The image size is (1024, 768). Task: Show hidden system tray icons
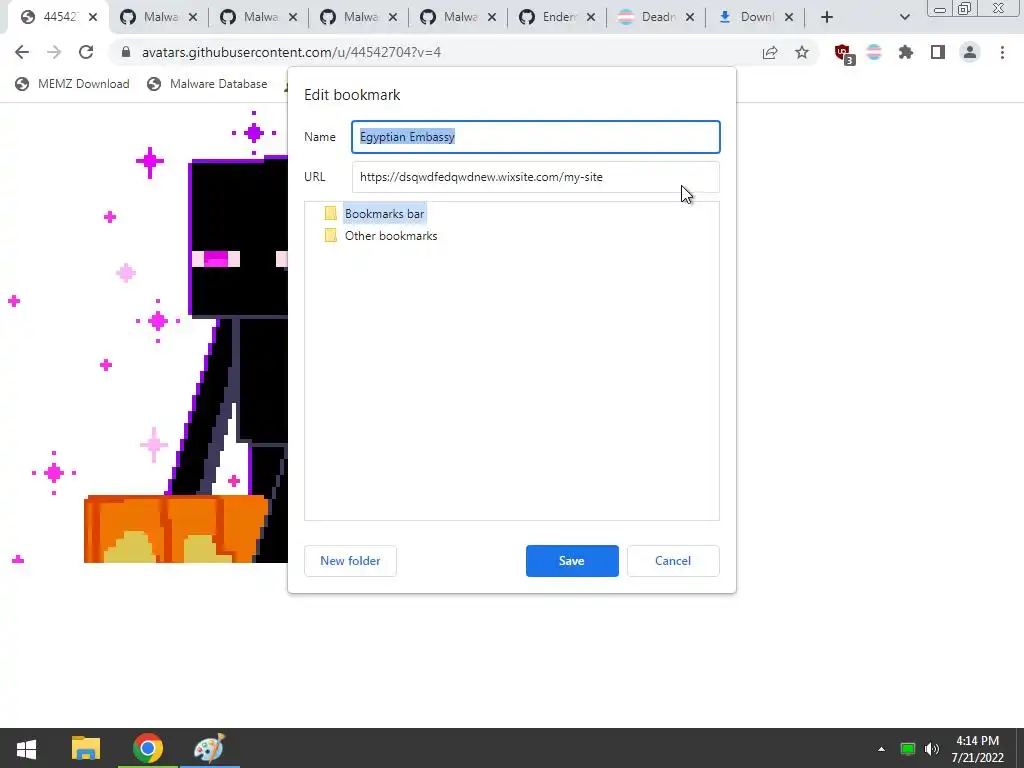click(881, 749)
